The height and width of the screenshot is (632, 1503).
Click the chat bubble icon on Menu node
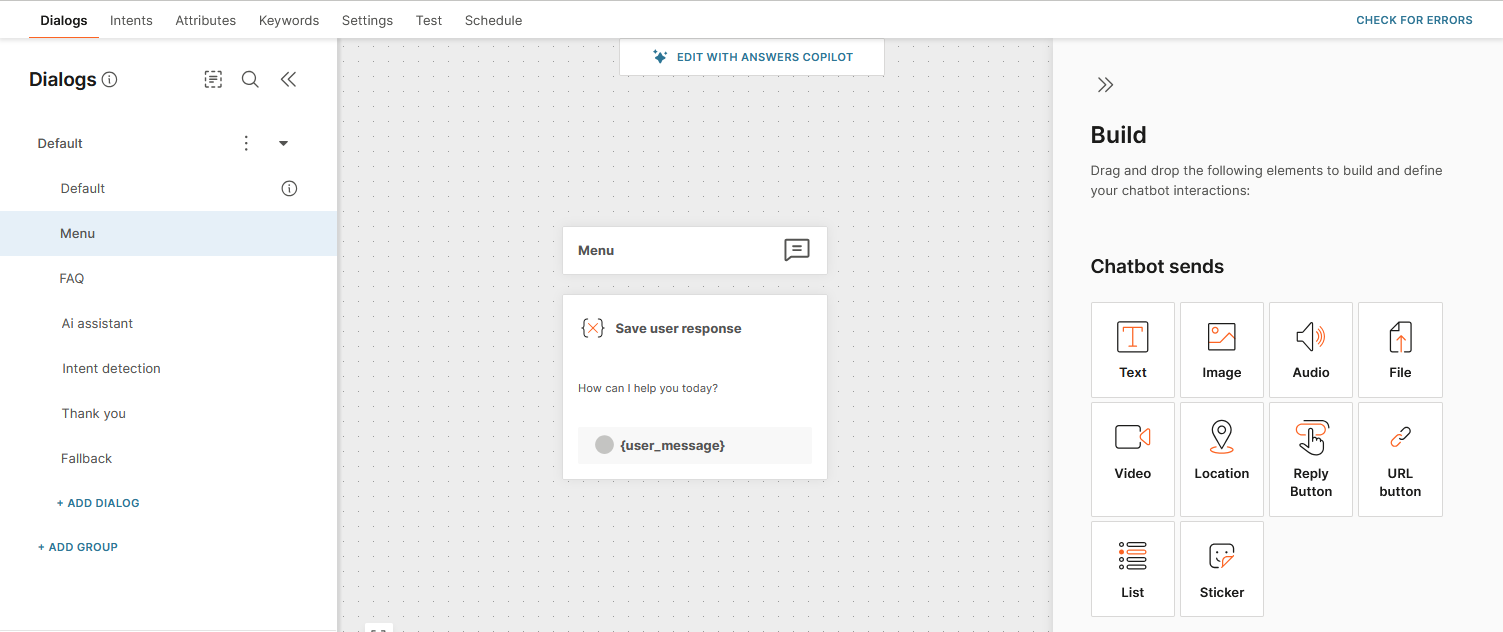[797, 250]
